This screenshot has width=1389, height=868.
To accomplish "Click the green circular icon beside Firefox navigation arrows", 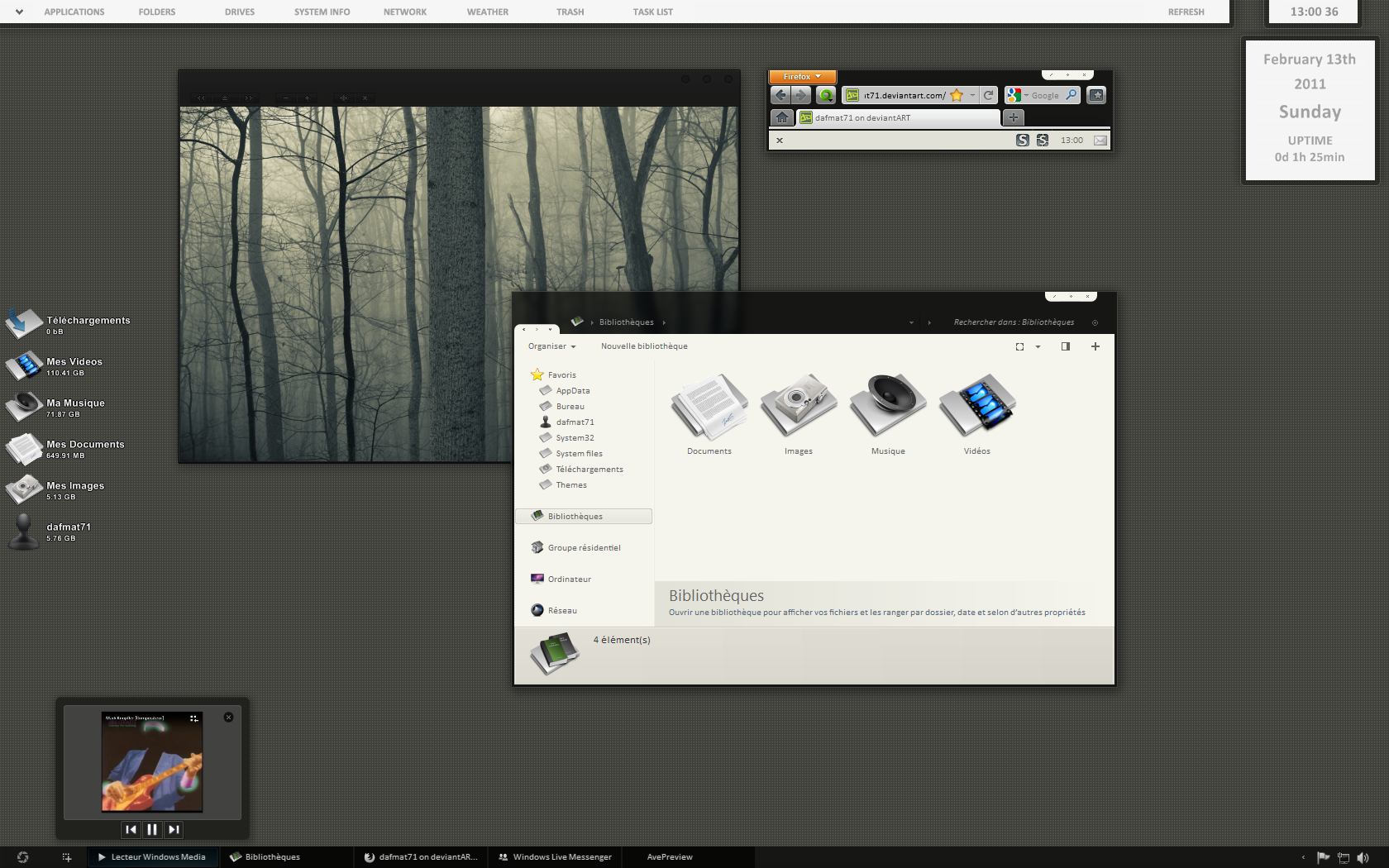I will pos(826,95).
